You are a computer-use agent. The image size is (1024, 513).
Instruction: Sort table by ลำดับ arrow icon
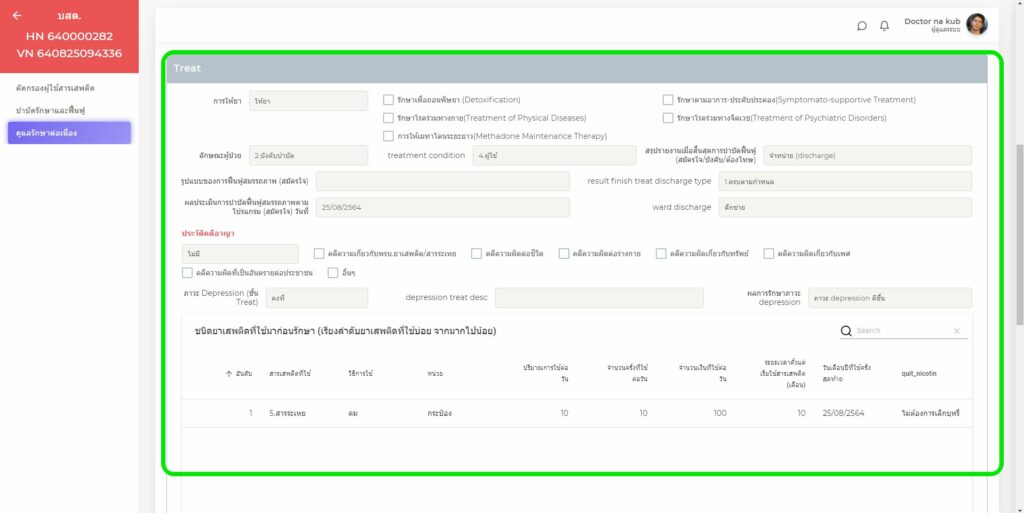(228, 373)
